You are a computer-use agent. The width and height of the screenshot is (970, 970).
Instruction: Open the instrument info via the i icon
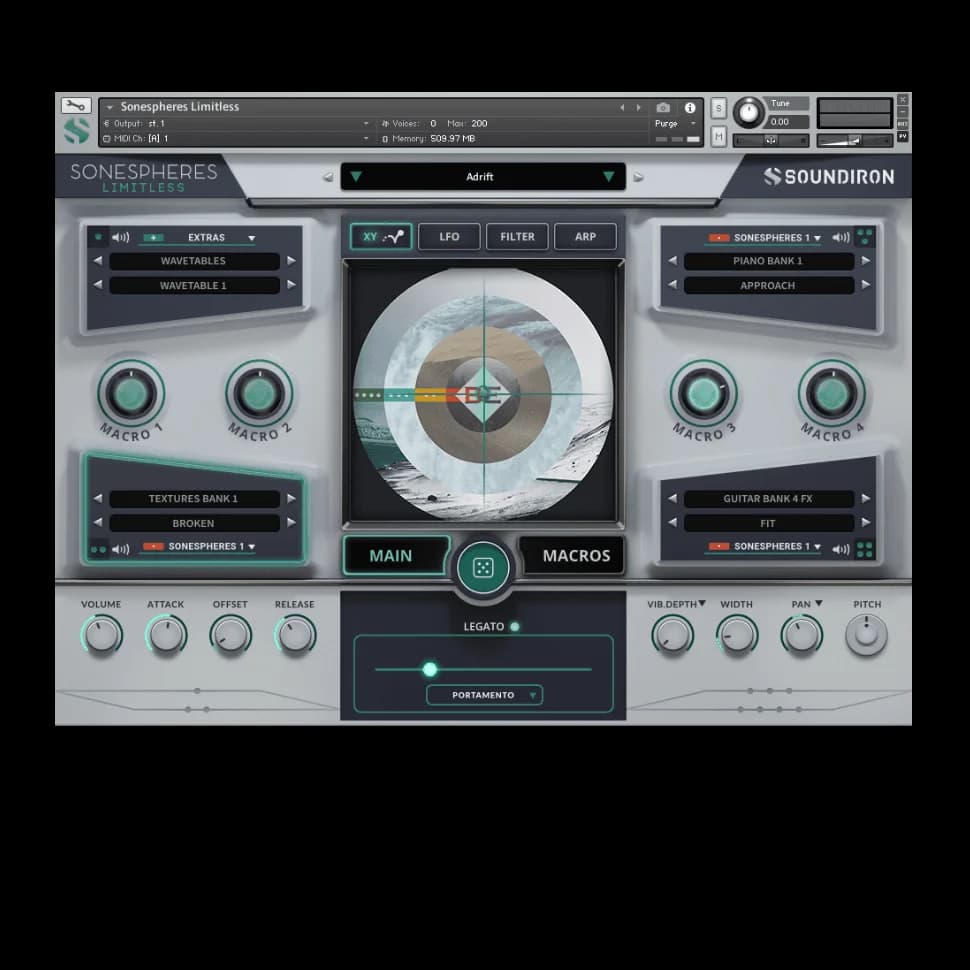click(692, 106)
